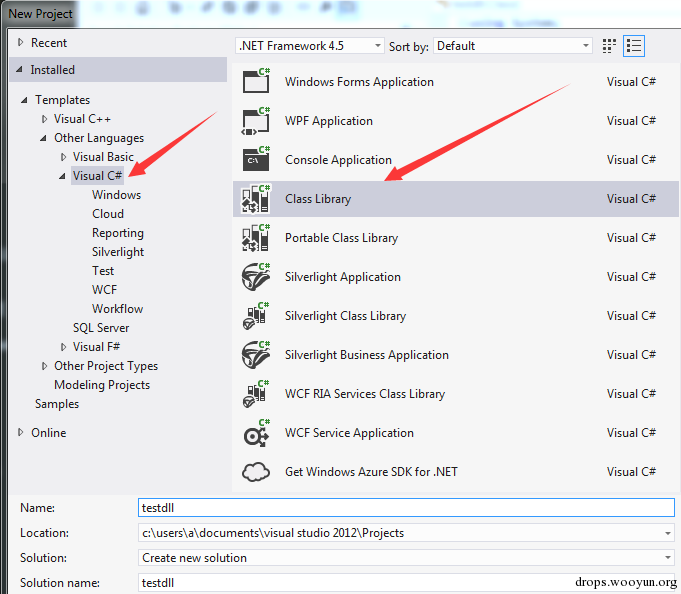Choose the WCF RIA Services Class Library name
The width and height of the screenshot is (681, 594).
[365, 394]
